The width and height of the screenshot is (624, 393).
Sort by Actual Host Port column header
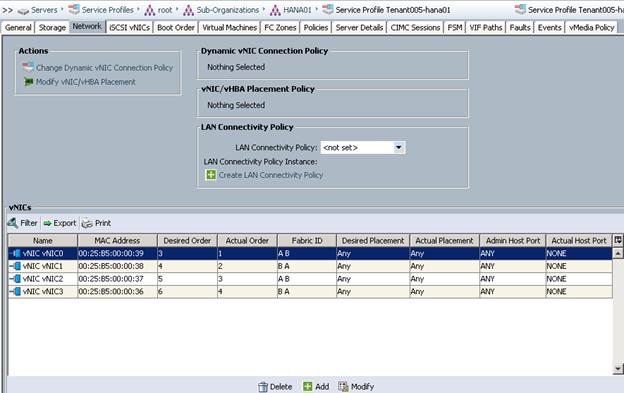pyautogui.click(x=579, y=240)
